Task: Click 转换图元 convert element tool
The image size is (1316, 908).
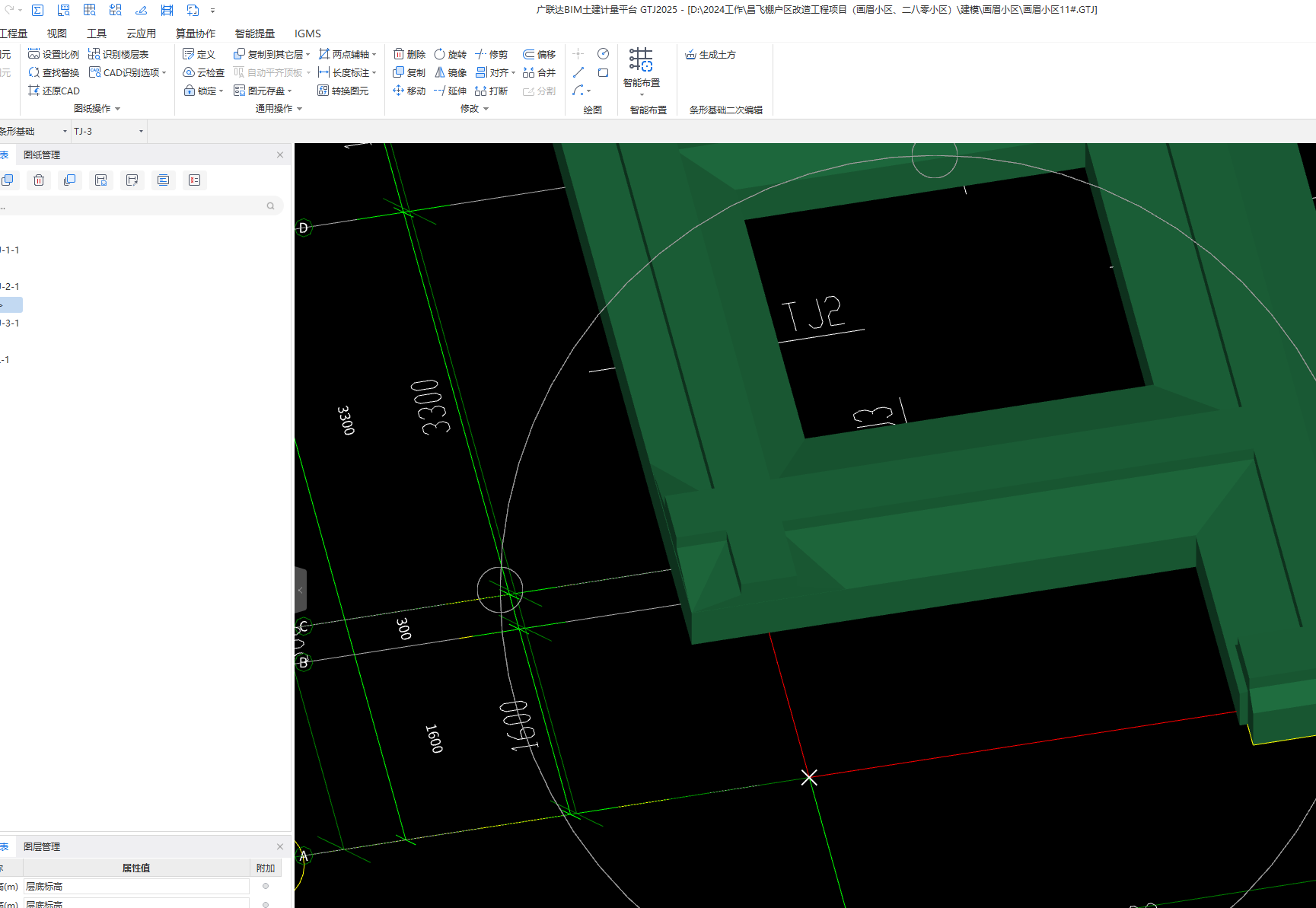Action: (343, 91)
